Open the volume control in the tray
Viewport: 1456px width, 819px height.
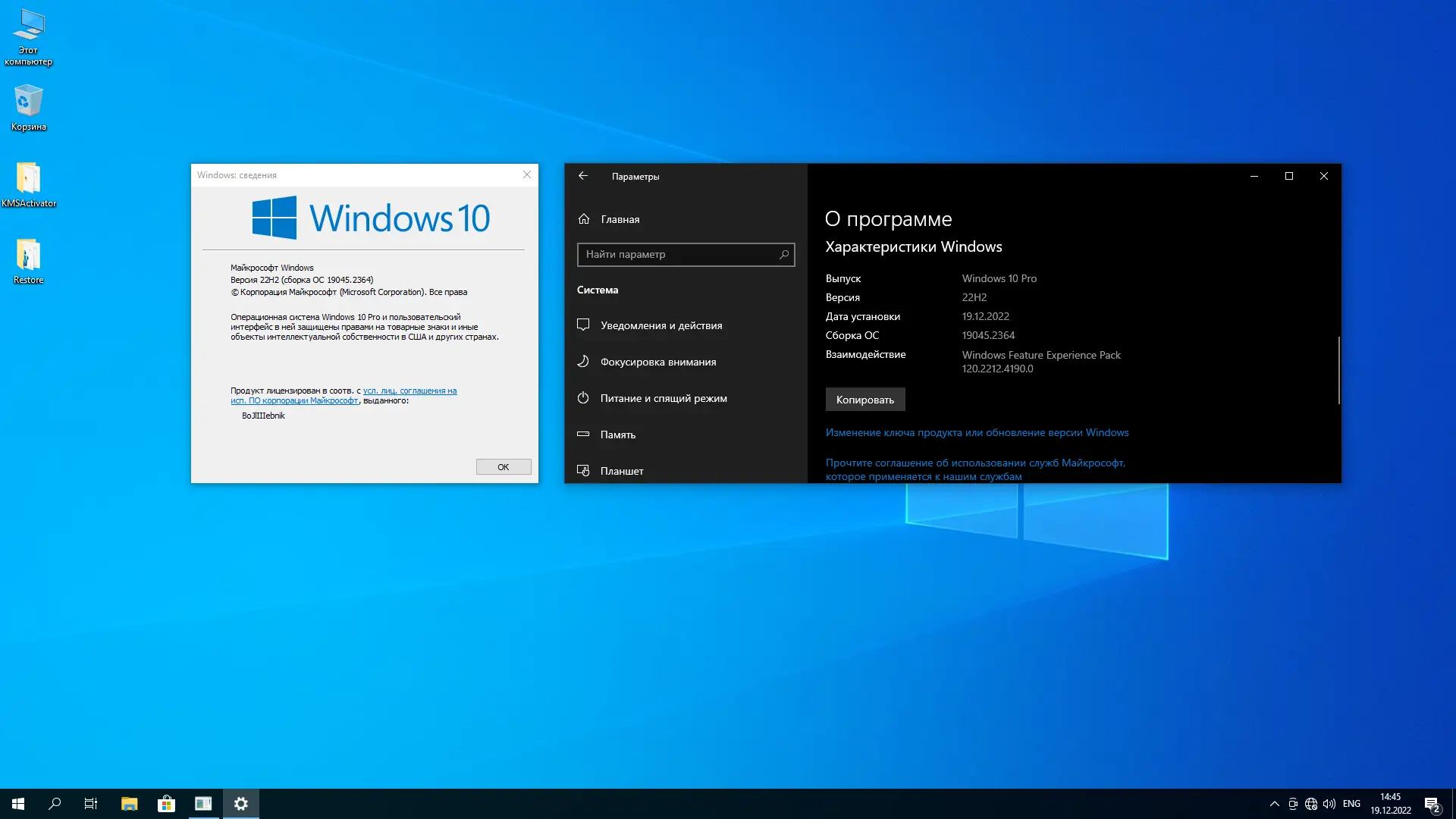(x=1329, y=804)
